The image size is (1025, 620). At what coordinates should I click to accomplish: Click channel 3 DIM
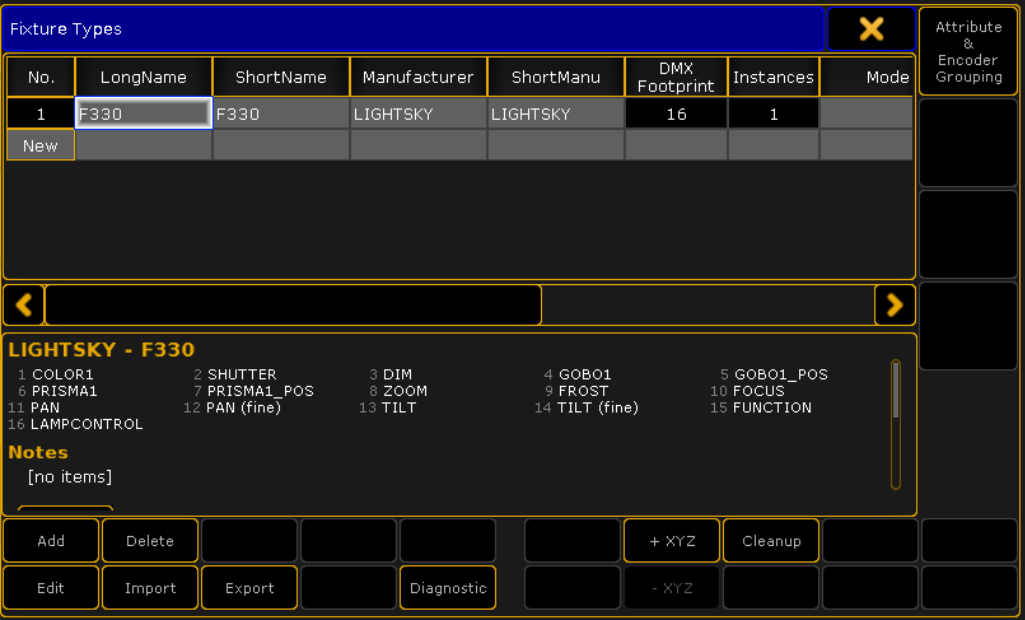pyautogui.click(x=390, y=375)
